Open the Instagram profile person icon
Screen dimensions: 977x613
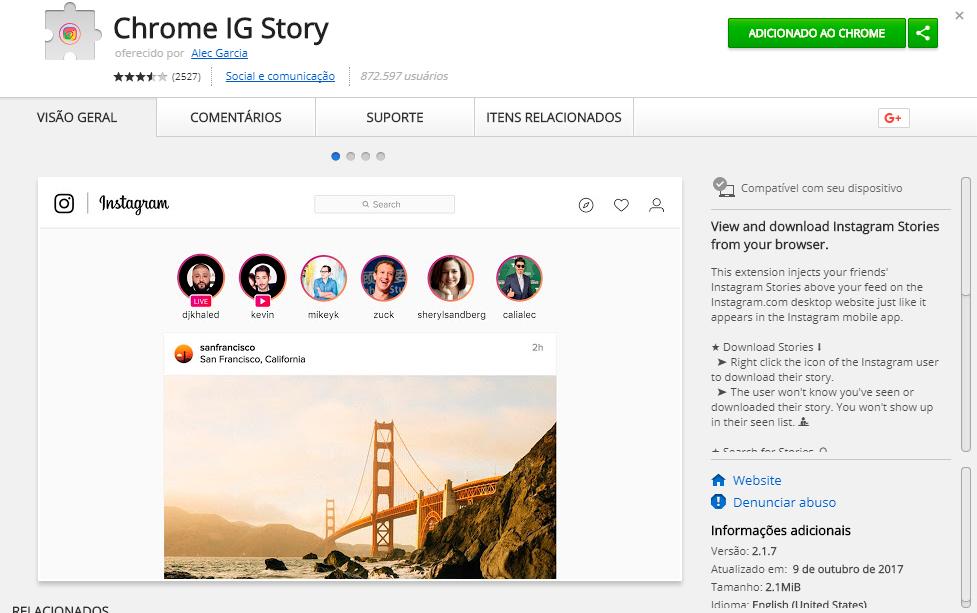tap(656, 205)
